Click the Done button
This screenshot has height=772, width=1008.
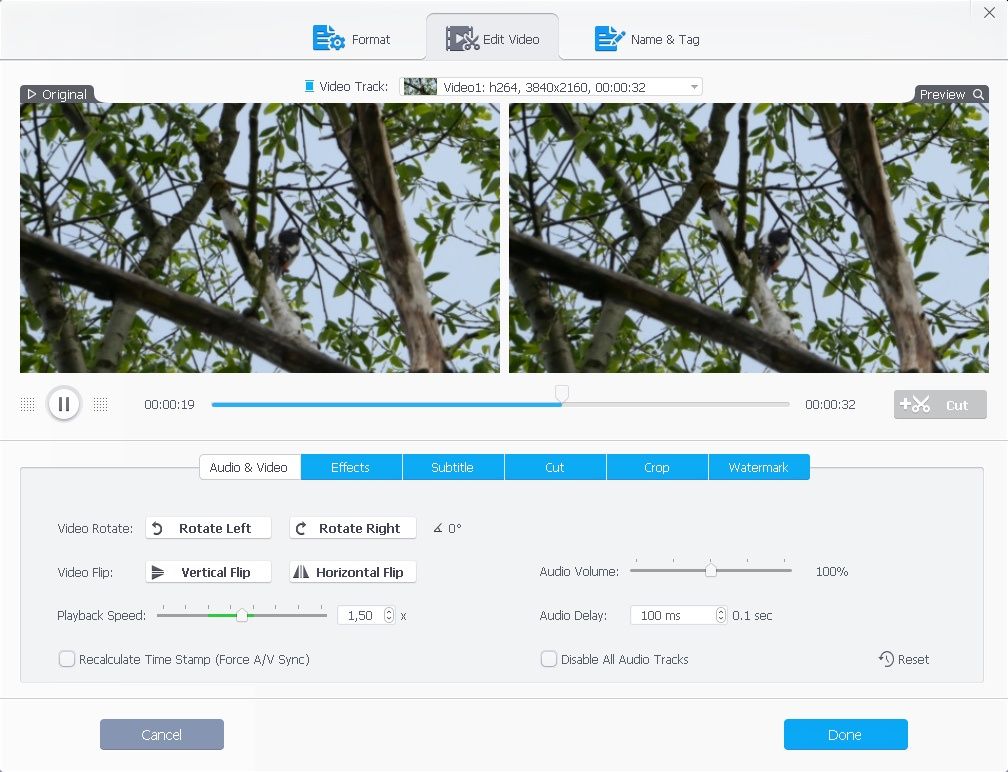845,735
